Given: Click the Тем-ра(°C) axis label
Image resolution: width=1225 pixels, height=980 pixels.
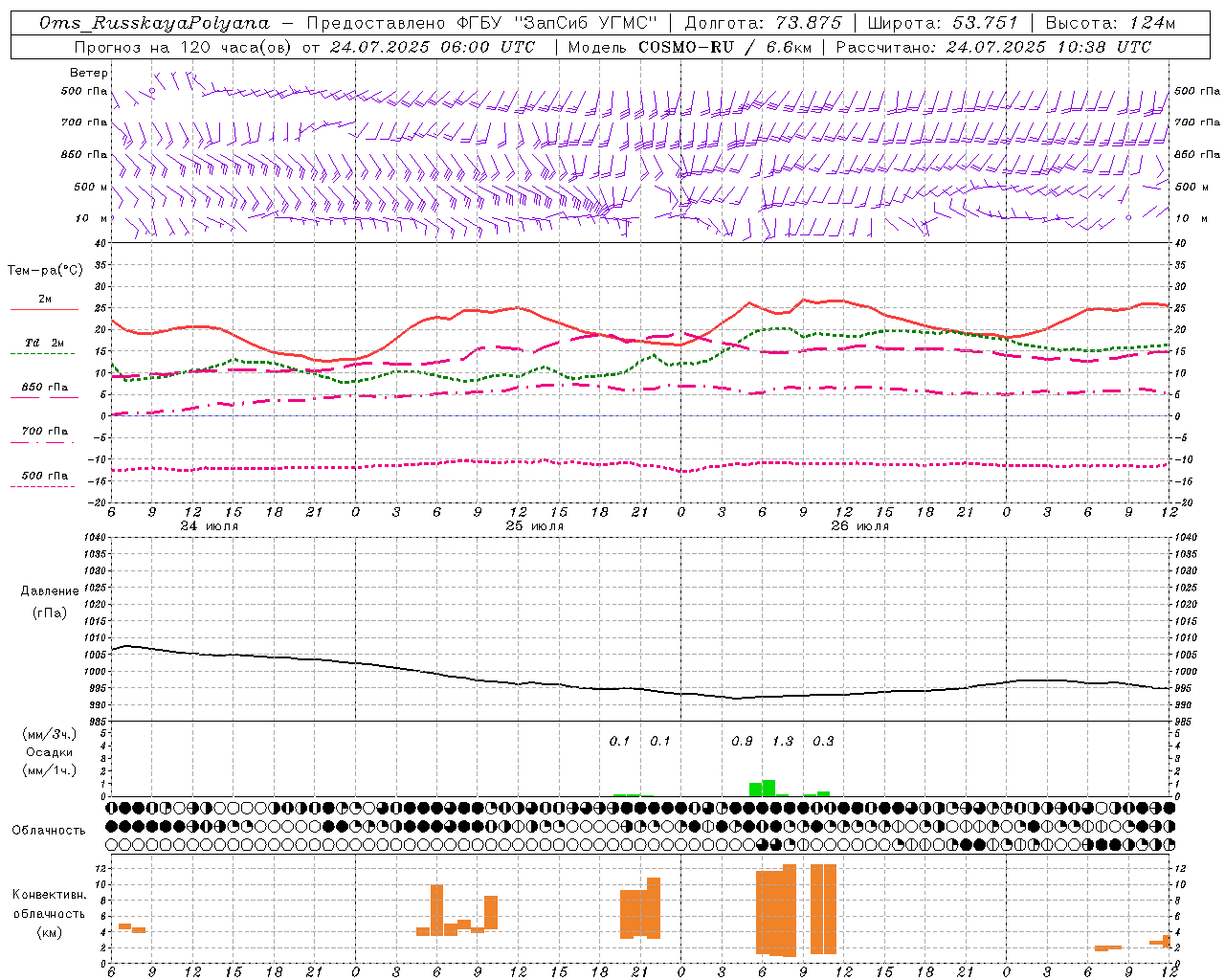Looking at the screenshot, I should 45,271.
